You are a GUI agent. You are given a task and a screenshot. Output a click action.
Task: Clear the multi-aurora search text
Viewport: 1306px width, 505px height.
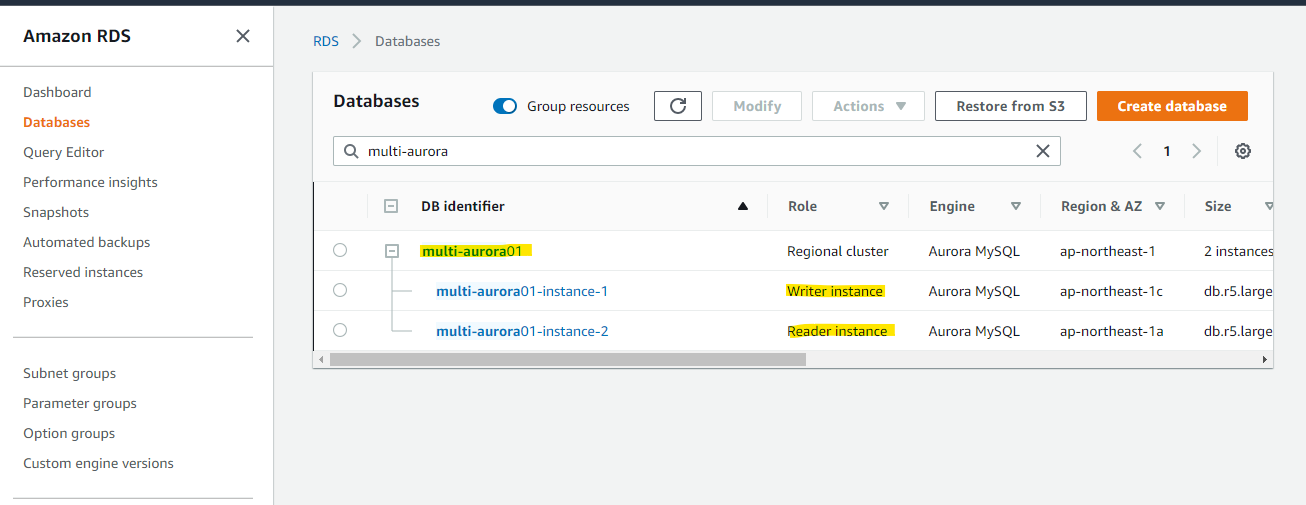coord(1043,151)
